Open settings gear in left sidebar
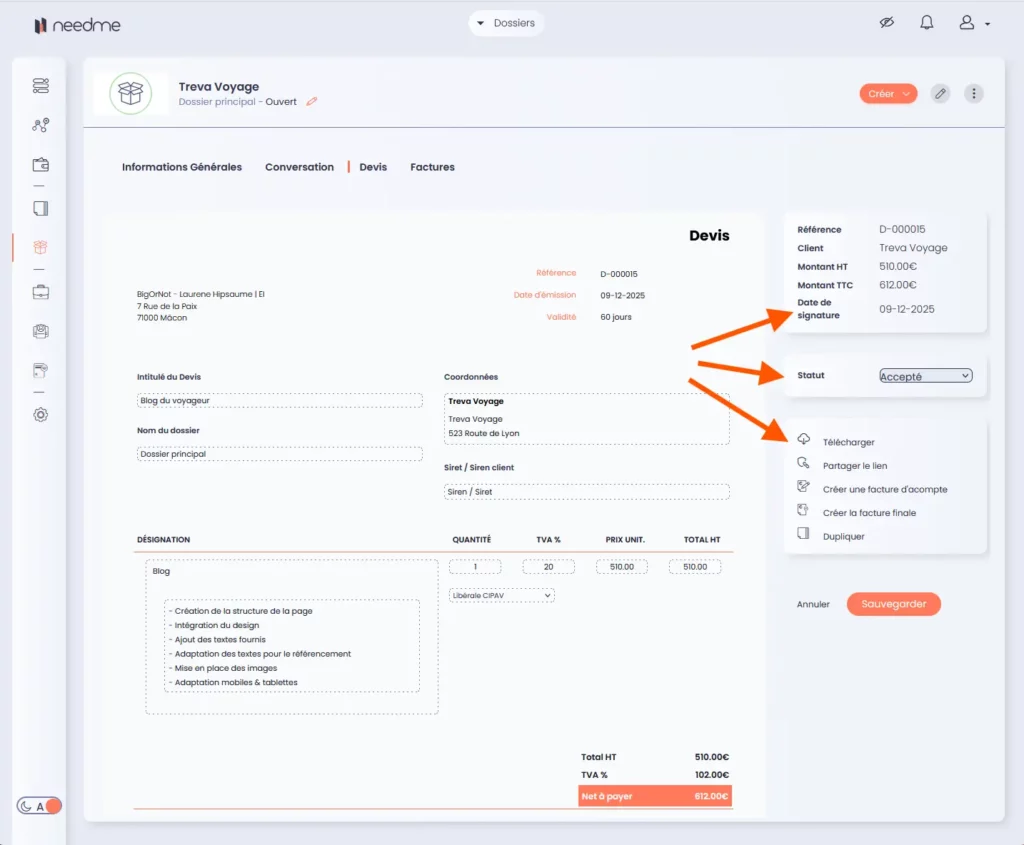The image size is (1024, 845). [x=40, y=414]
